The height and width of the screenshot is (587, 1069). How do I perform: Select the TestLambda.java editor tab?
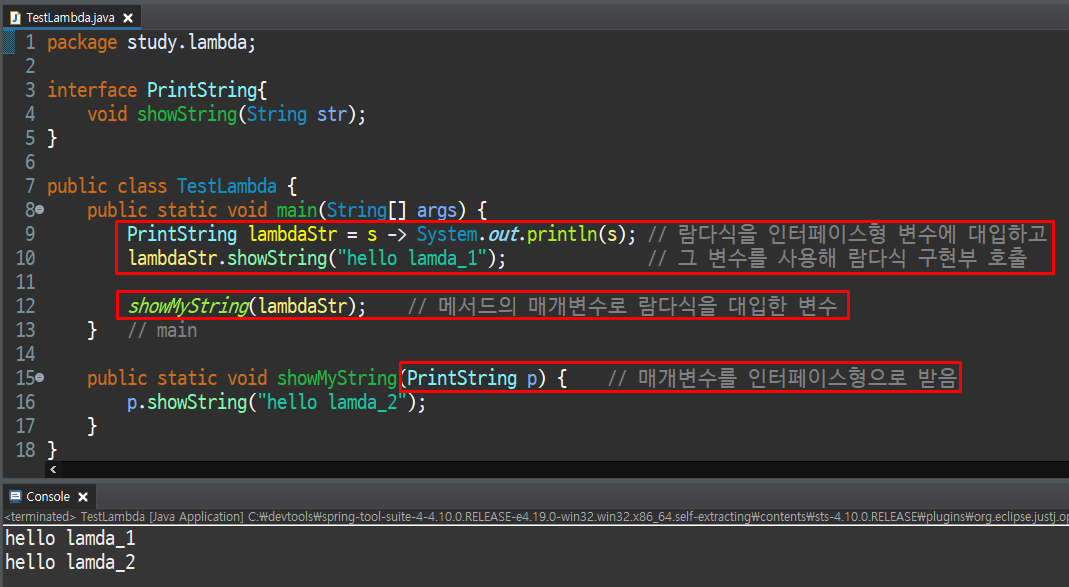pos(70,18)
